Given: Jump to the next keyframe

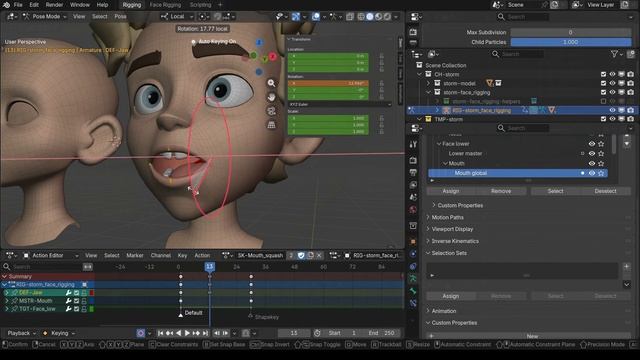Looking at the screenshot, I should [x=196, y=333].
